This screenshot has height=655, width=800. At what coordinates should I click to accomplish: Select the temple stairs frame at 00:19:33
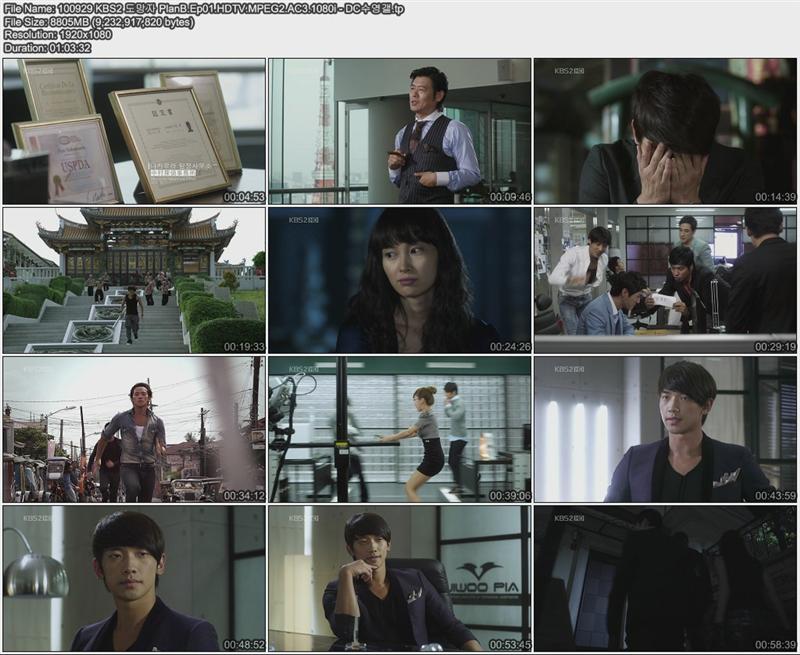(x=134, y=280)
